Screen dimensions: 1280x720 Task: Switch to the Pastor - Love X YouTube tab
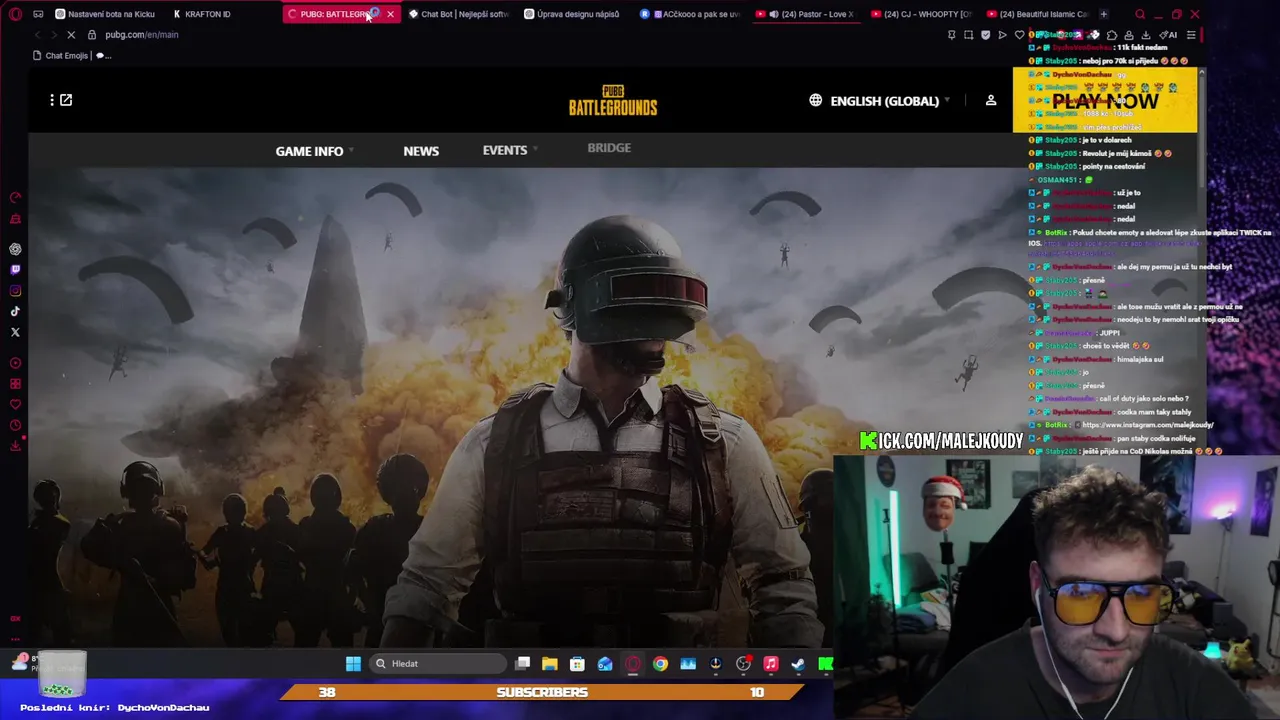(806, 14)
